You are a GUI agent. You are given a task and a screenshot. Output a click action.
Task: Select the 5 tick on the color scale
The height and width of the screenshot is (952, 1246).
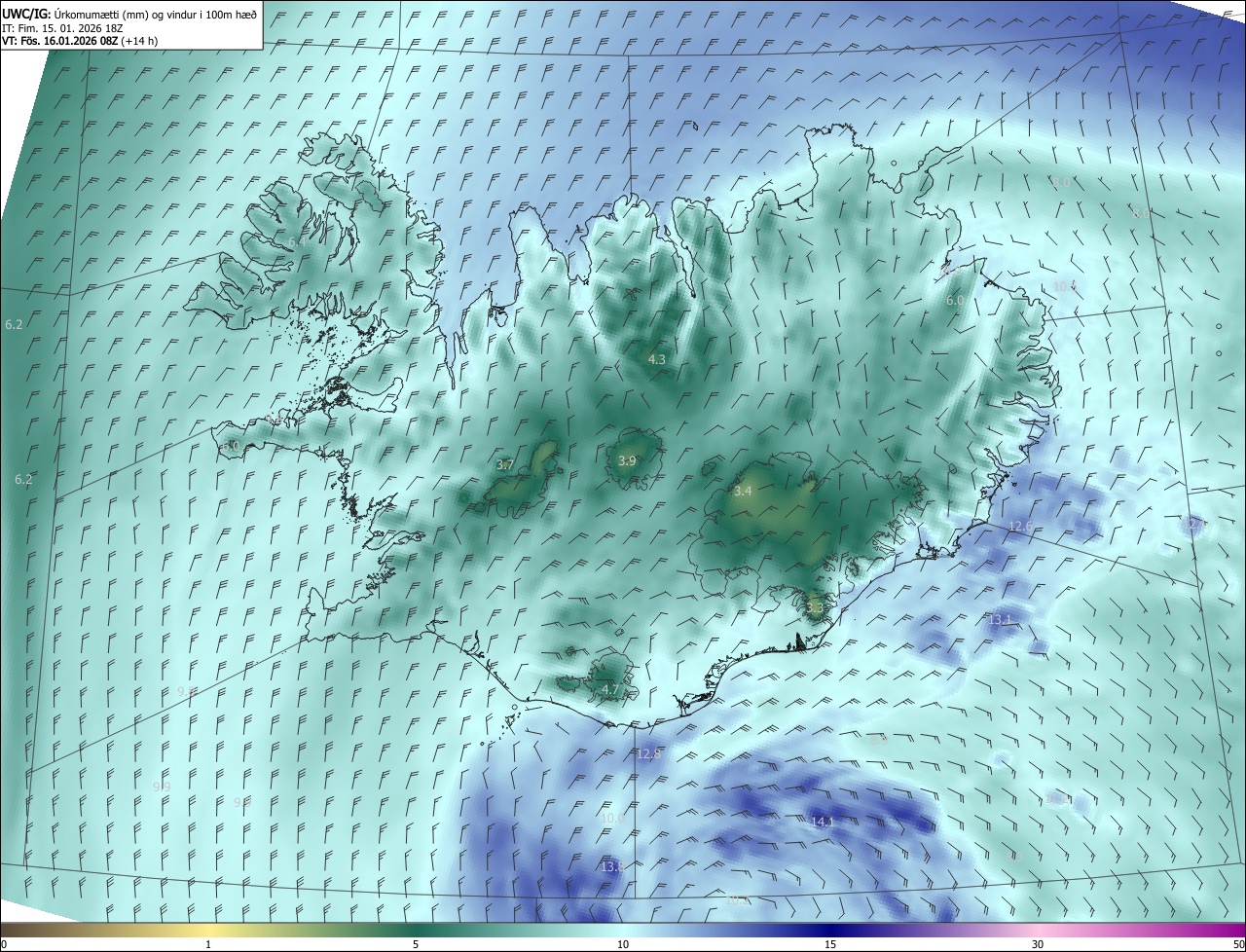click(x=416, y=944)
